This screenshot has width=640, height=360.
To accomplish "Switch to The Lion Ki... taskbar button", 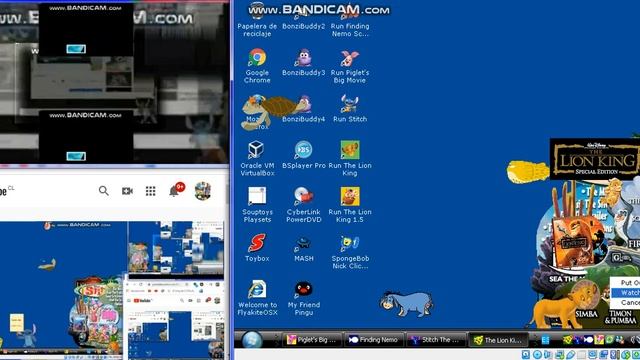I will click(498, 340).
